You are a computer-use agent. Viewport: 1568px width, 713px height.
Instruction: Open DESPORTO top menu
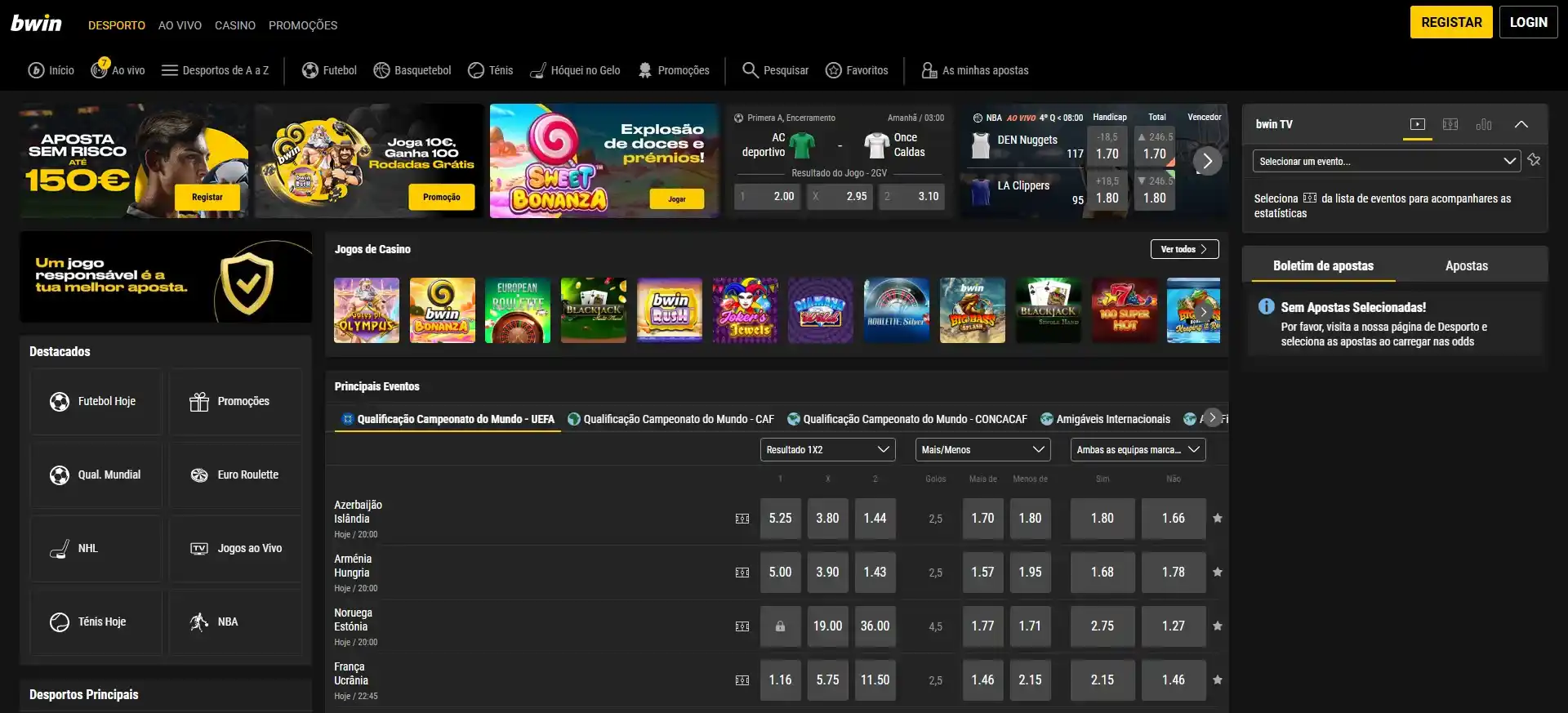(x=117, y=25)
